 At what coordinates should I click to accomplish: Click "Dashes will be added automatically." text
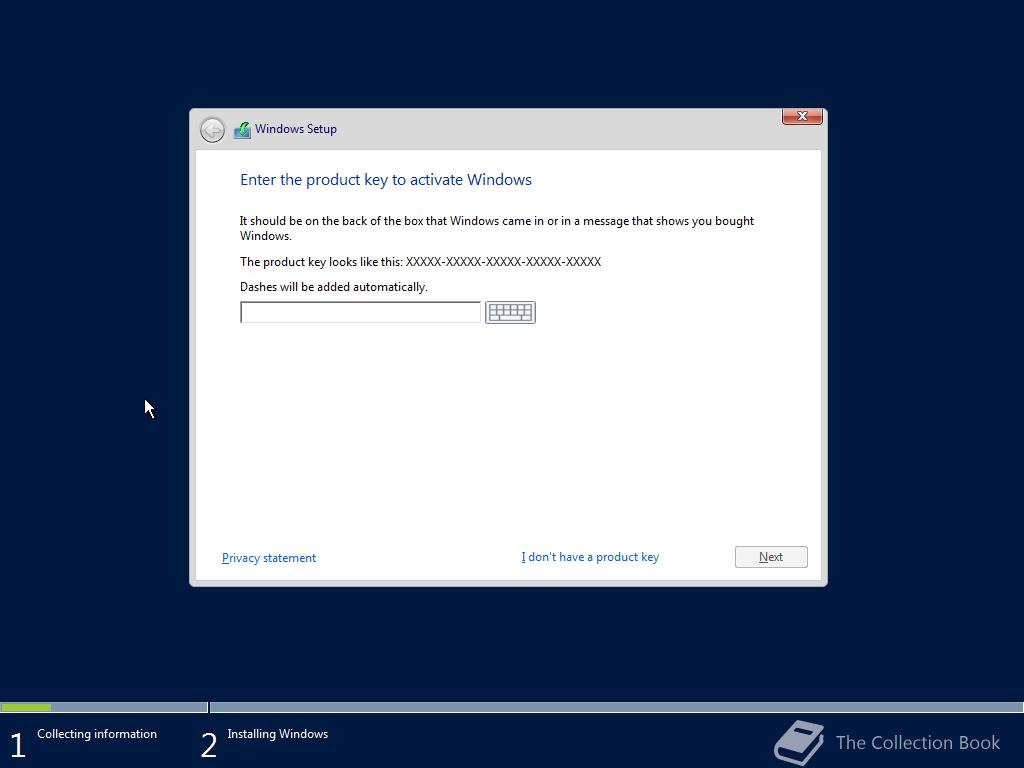point(334,287)
